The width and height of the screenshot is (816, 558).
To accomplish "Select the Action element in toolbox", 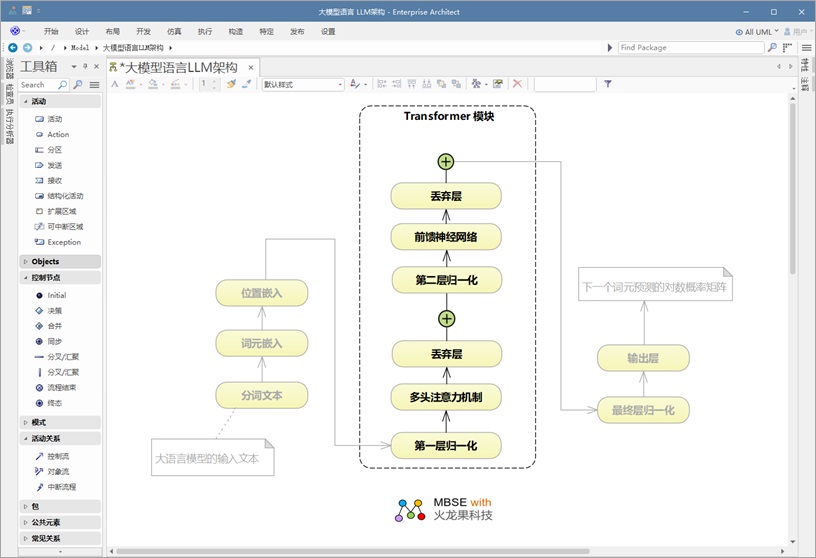I will click(x=58, y=134).
